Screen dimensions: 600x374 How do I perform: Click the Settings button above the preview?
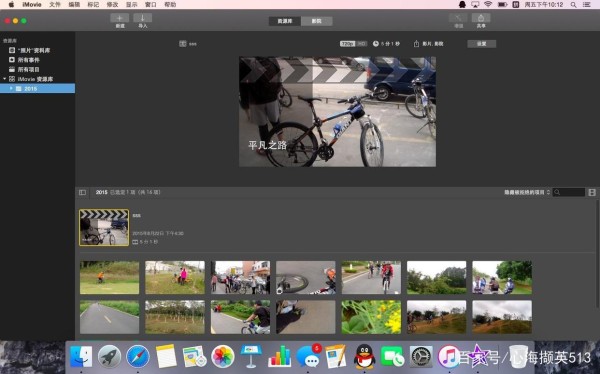(481, 44)
